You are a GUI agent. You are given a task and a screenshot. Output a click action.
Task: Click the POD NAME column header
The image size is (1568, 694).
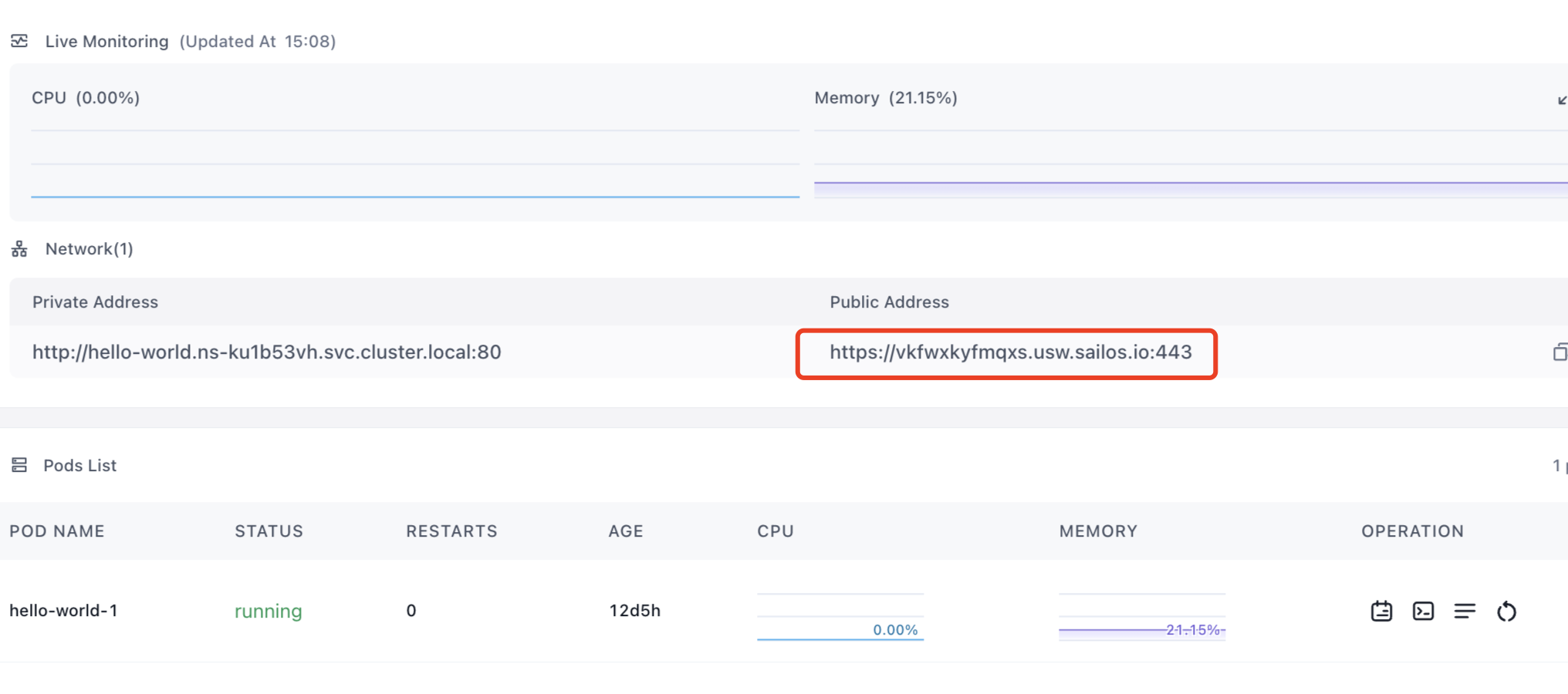(x=56, y=531)
